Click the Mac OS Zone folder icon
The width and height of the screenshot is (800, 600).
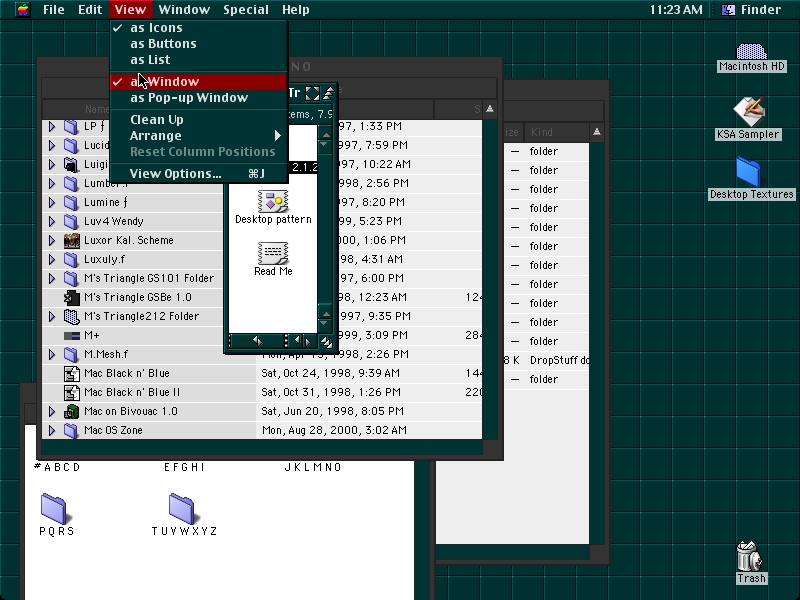(x=71, y=430)
